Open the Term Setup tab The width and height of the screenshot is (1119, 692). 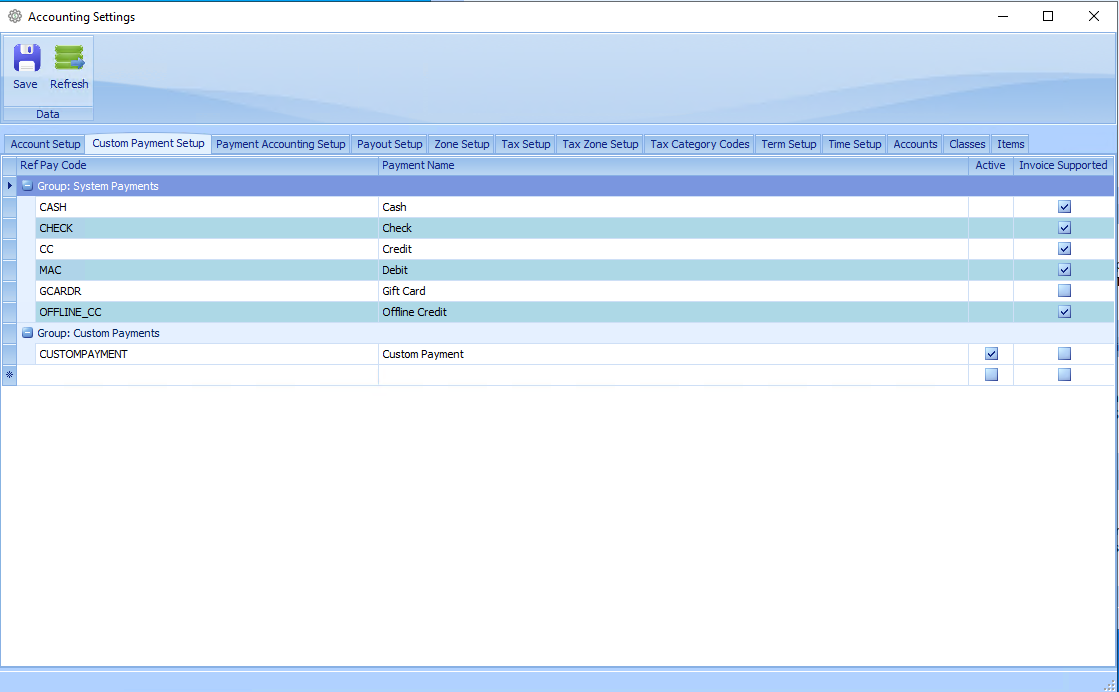click(x=789, y=144)
